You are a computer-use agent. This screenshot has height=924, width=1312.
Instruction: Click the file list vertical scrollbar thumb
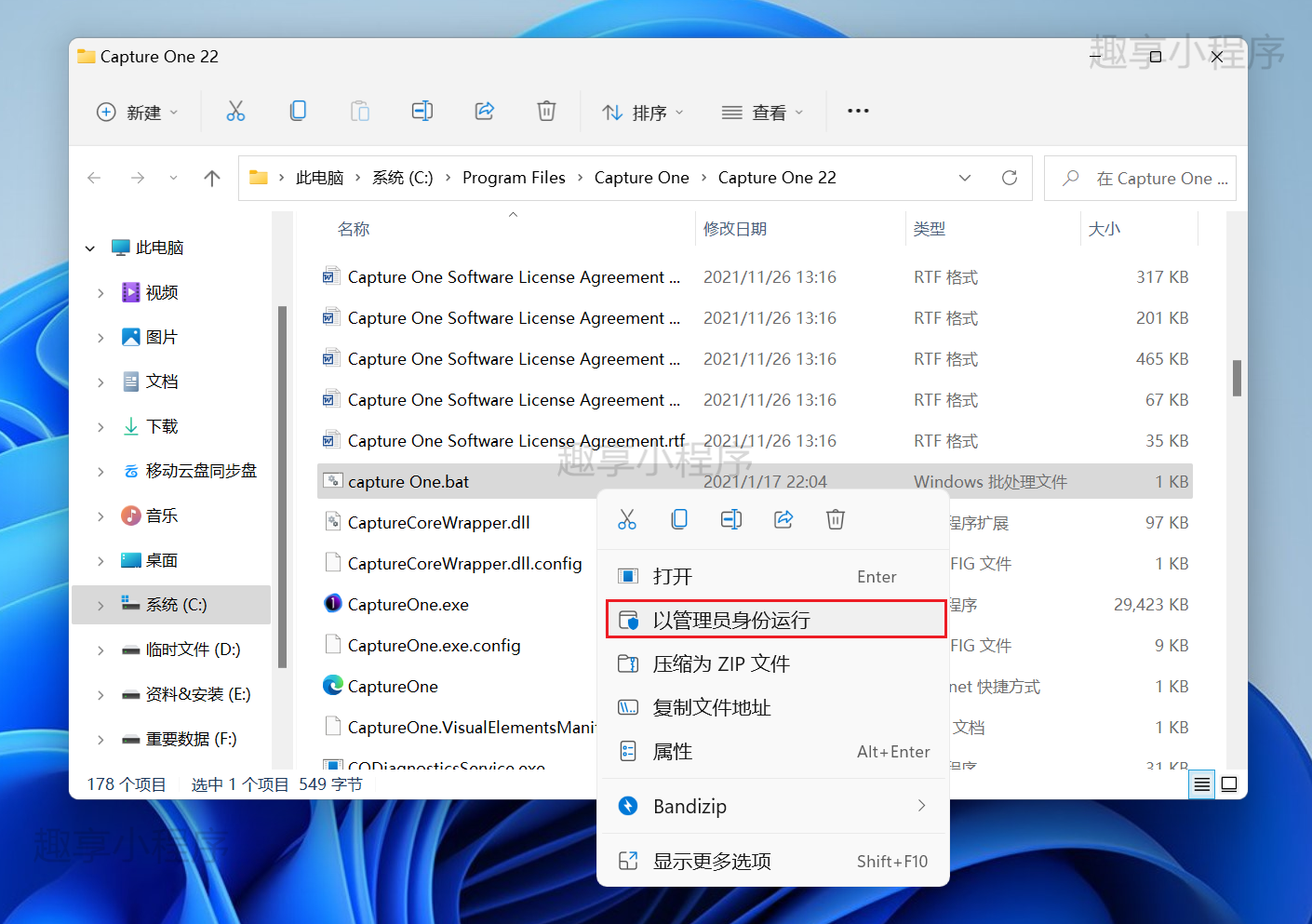click(1237, 378)
